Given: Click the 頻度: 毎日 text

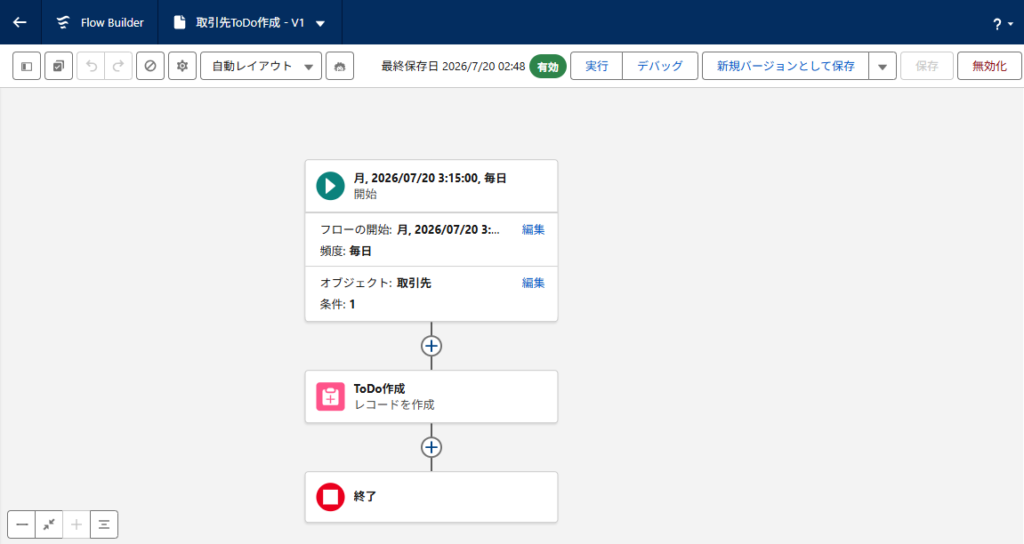Looking at the screenshot, I should coord(345,251).
